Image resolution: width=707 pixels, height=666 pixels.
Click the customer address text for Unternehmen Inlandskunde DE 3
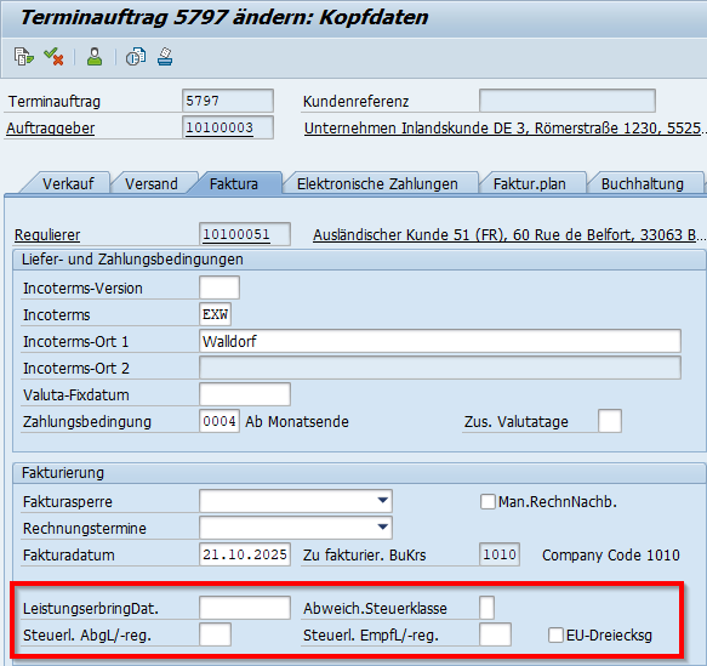click(x=500, y=128)
